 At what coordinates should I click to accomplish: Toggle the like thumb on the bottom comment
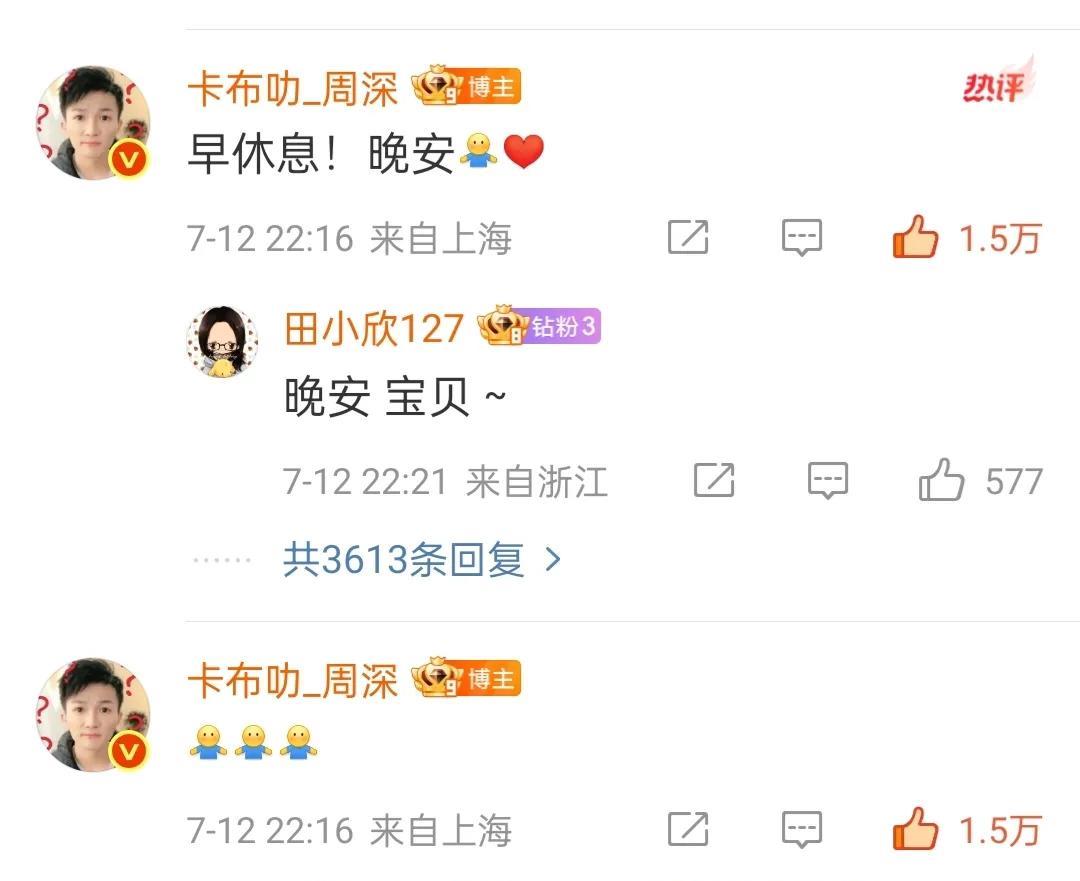915,828
